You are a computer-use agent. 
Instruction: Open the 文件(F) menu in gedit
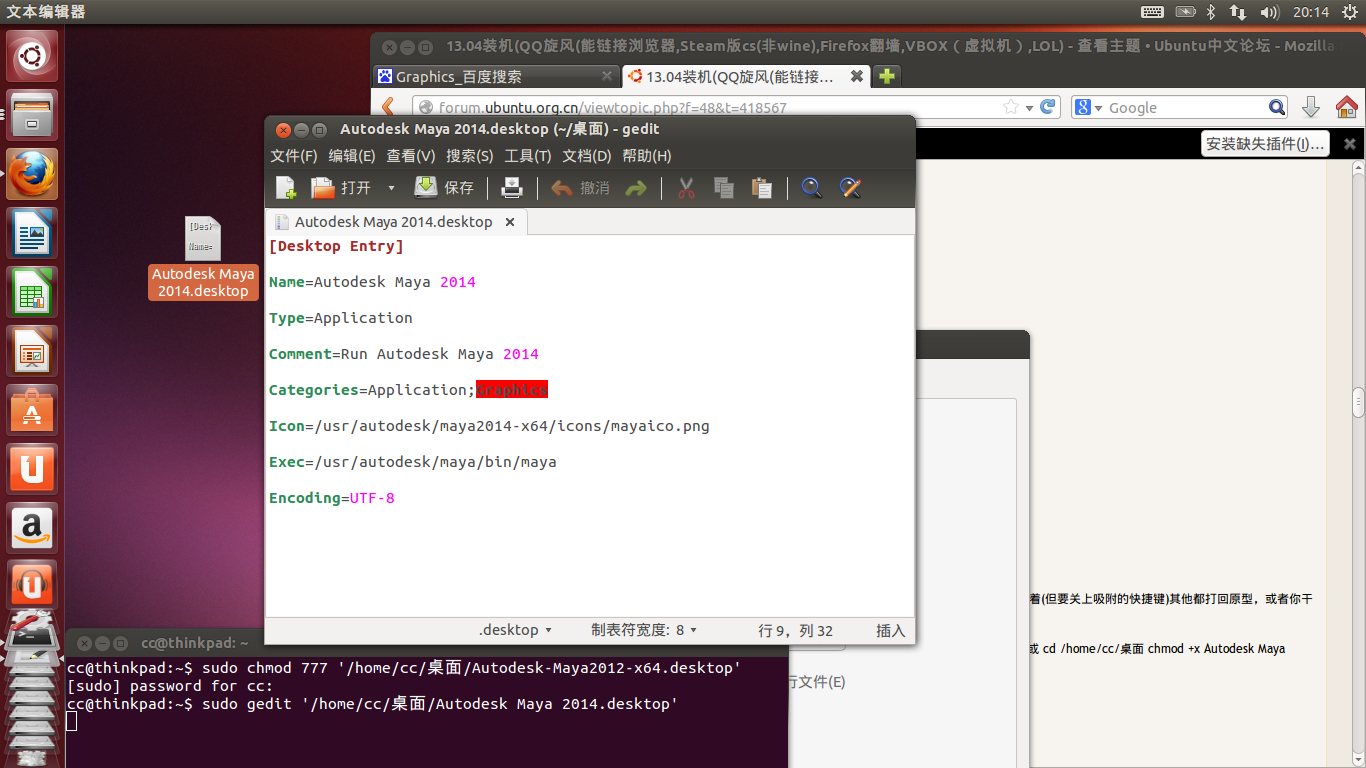tap(294, 156)
